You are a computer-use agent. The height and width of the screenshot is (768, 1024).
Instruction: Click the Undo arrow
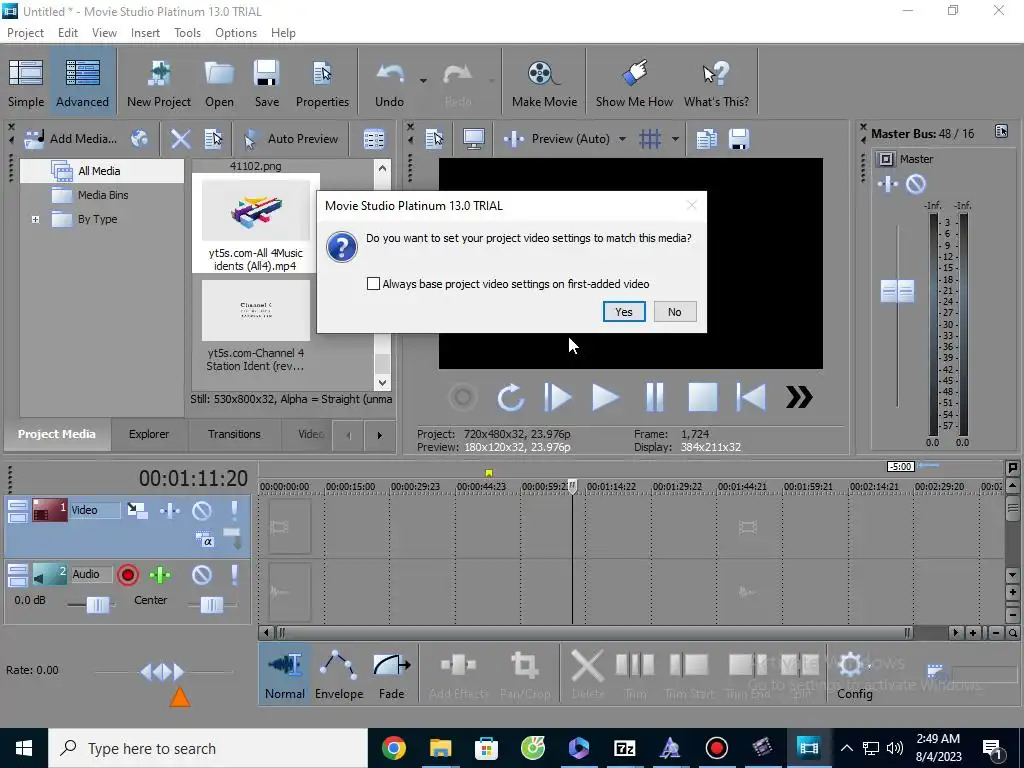[389, 84]
